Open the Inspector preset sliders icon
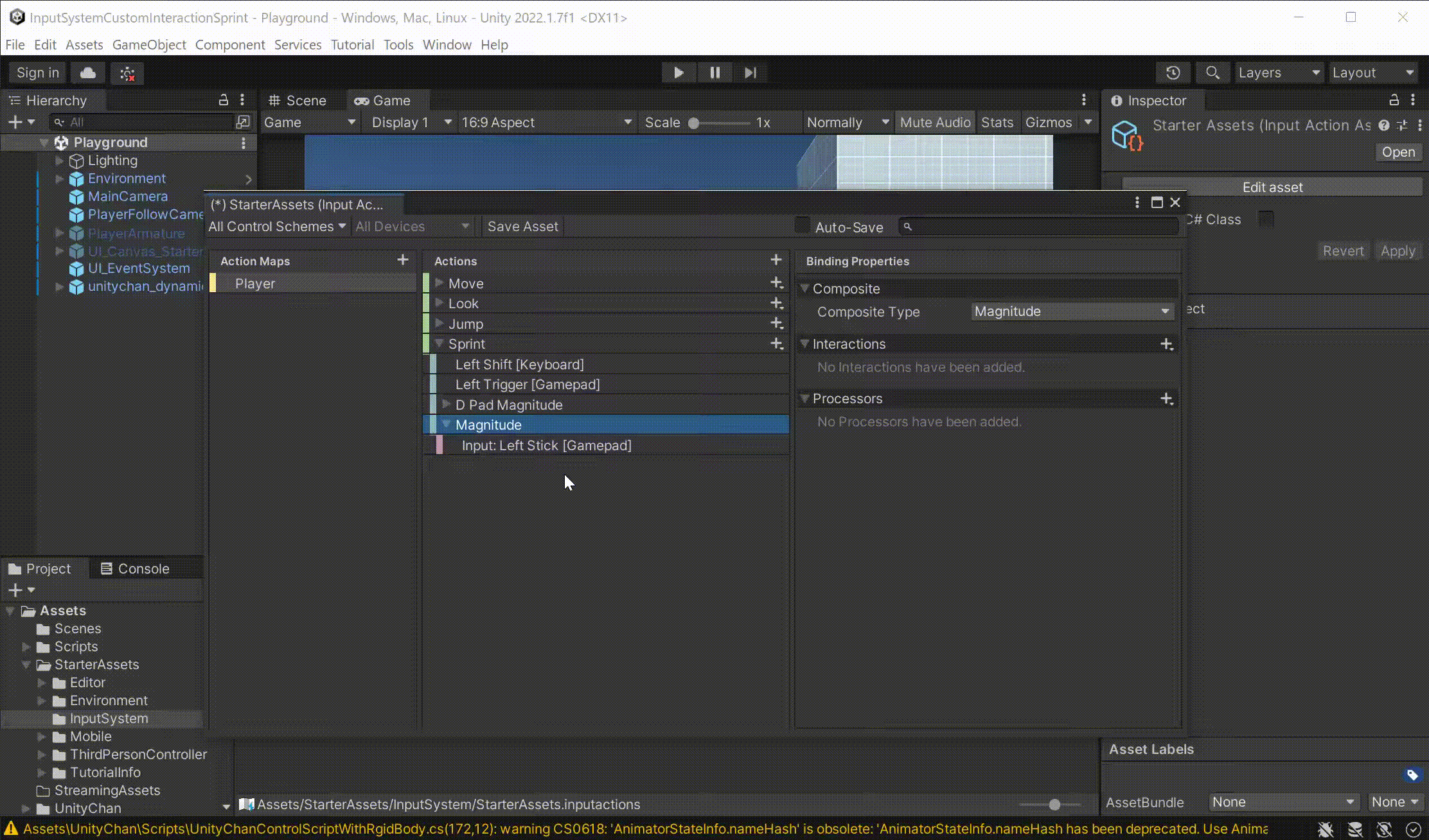 1402,125
